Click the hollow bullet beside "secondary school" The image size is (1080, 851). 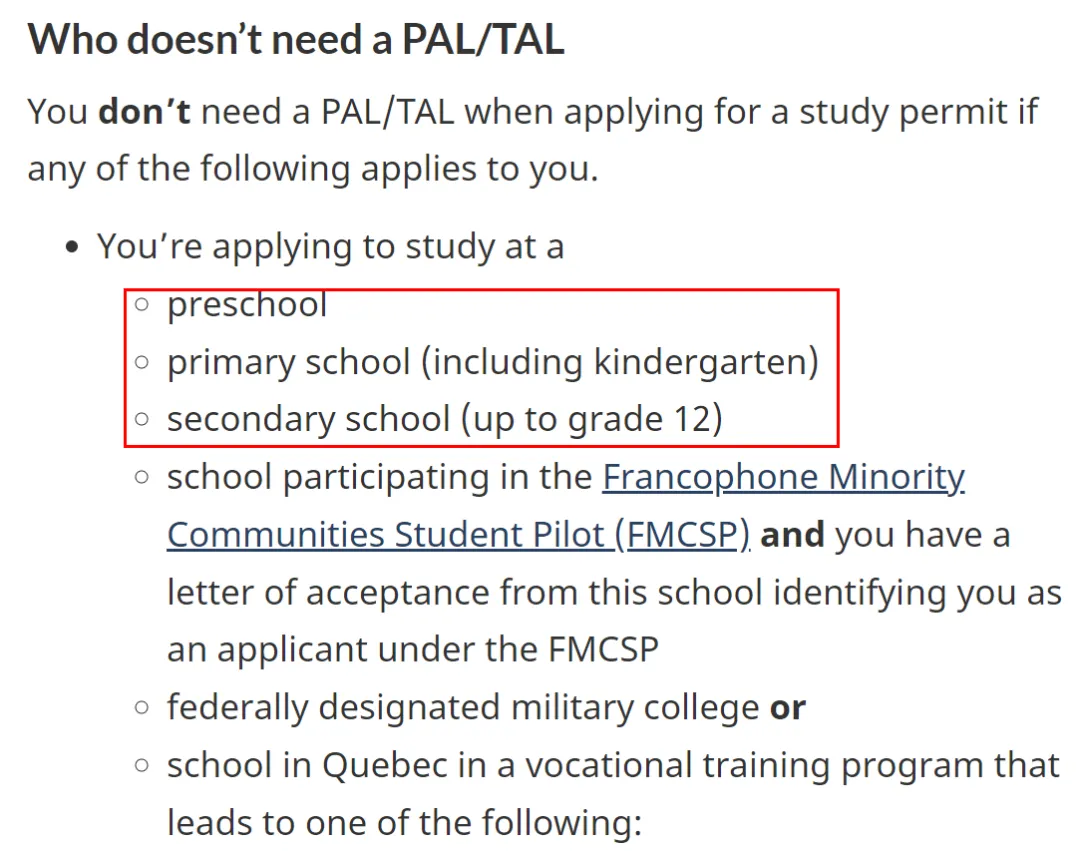[142, 419]
